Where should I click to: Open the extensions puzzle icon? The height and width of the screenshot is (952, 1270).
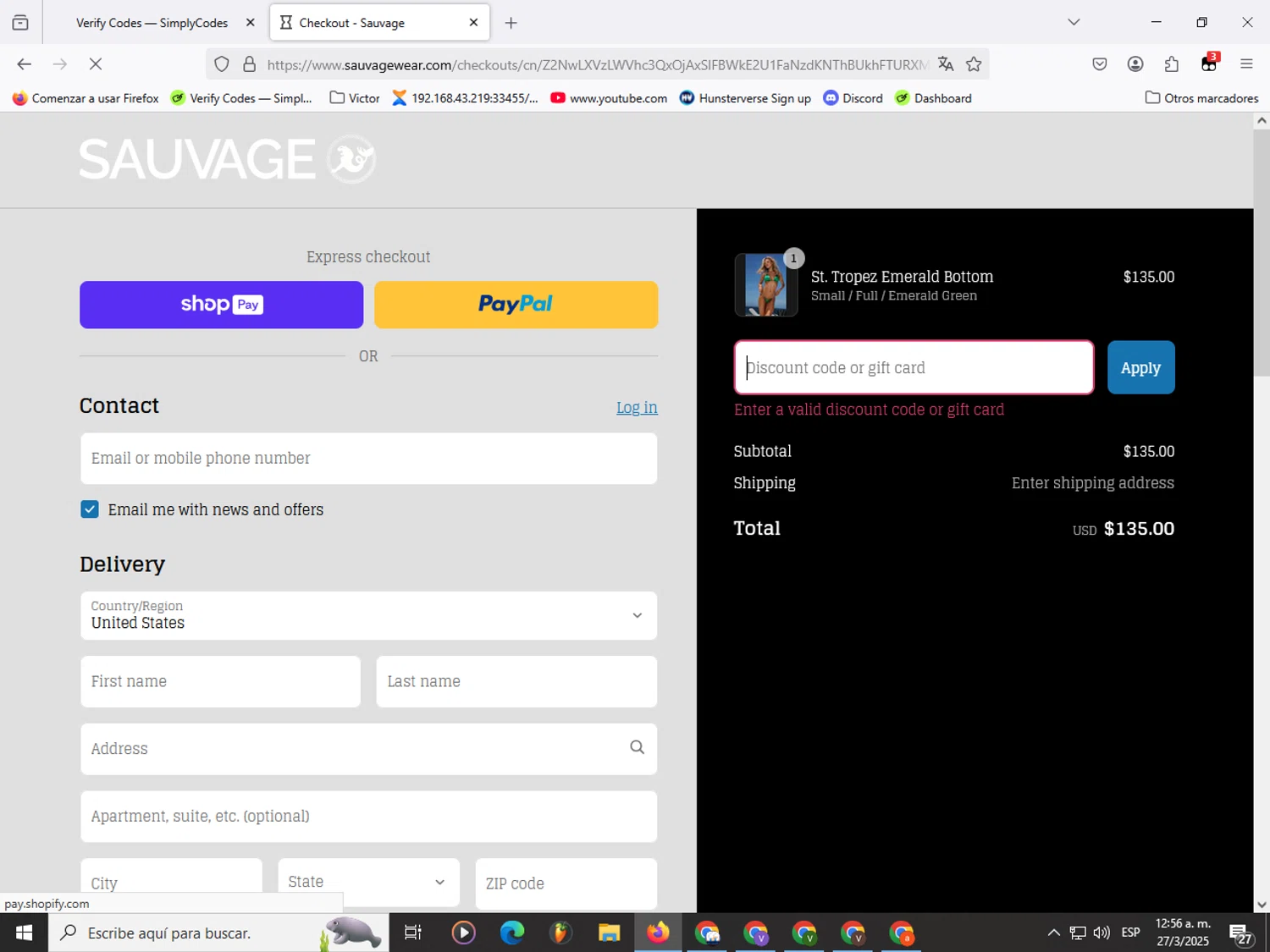point(1172,64)
